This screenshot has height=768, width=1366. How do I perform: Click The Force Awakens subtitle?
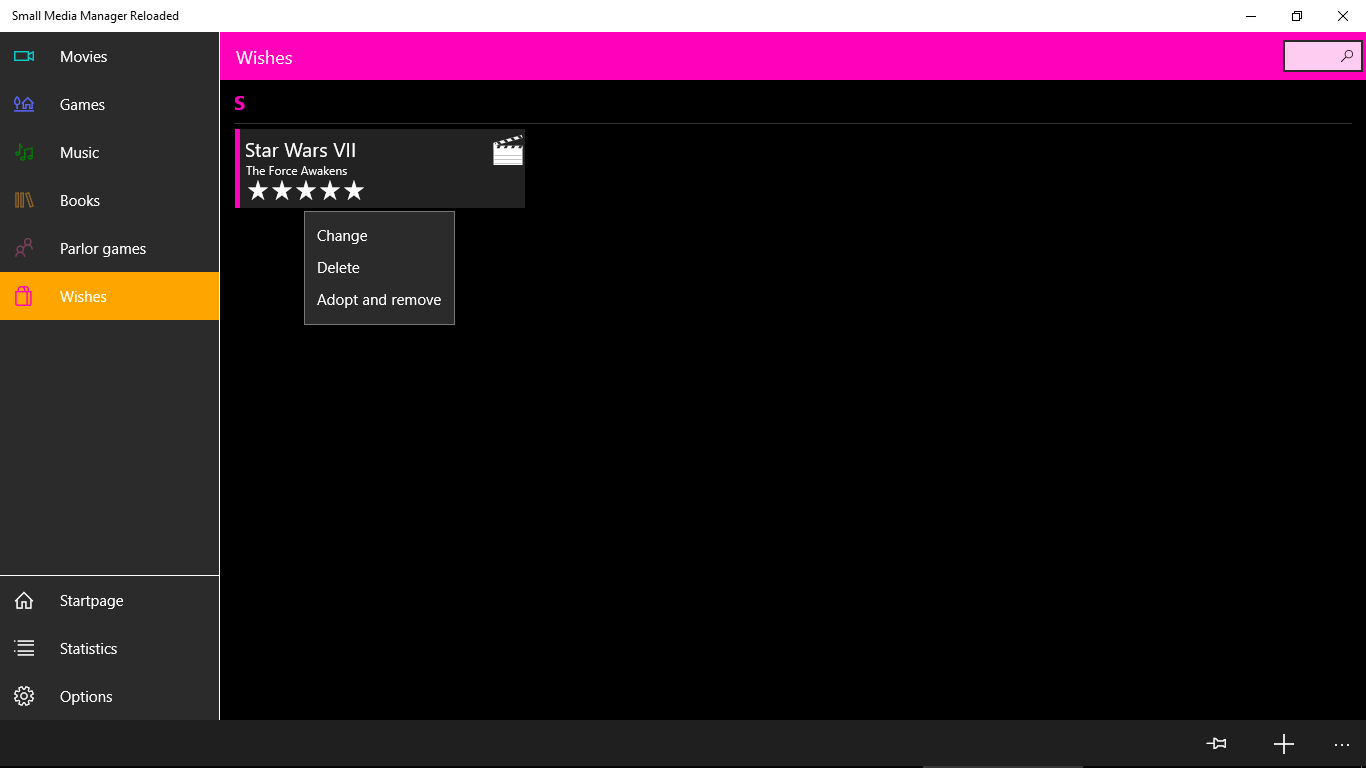(296, 171)
